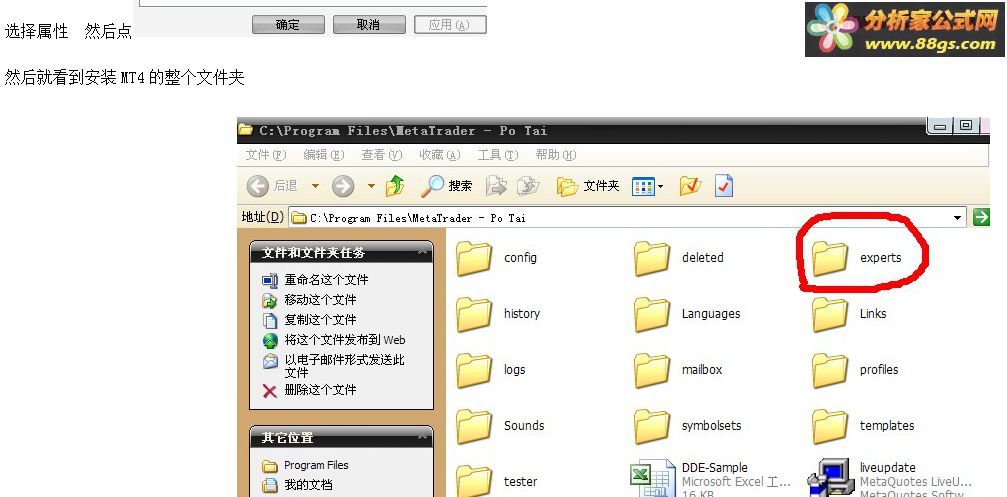Click the Forward arrow button
Screen dimensions: 1007x497
(x=343, y=186)
